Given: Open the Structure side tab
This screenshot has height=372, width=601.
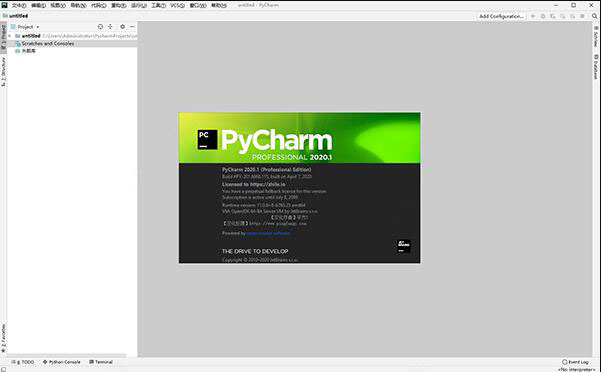Looking at the screenshot, I should (x=3, y=72).
